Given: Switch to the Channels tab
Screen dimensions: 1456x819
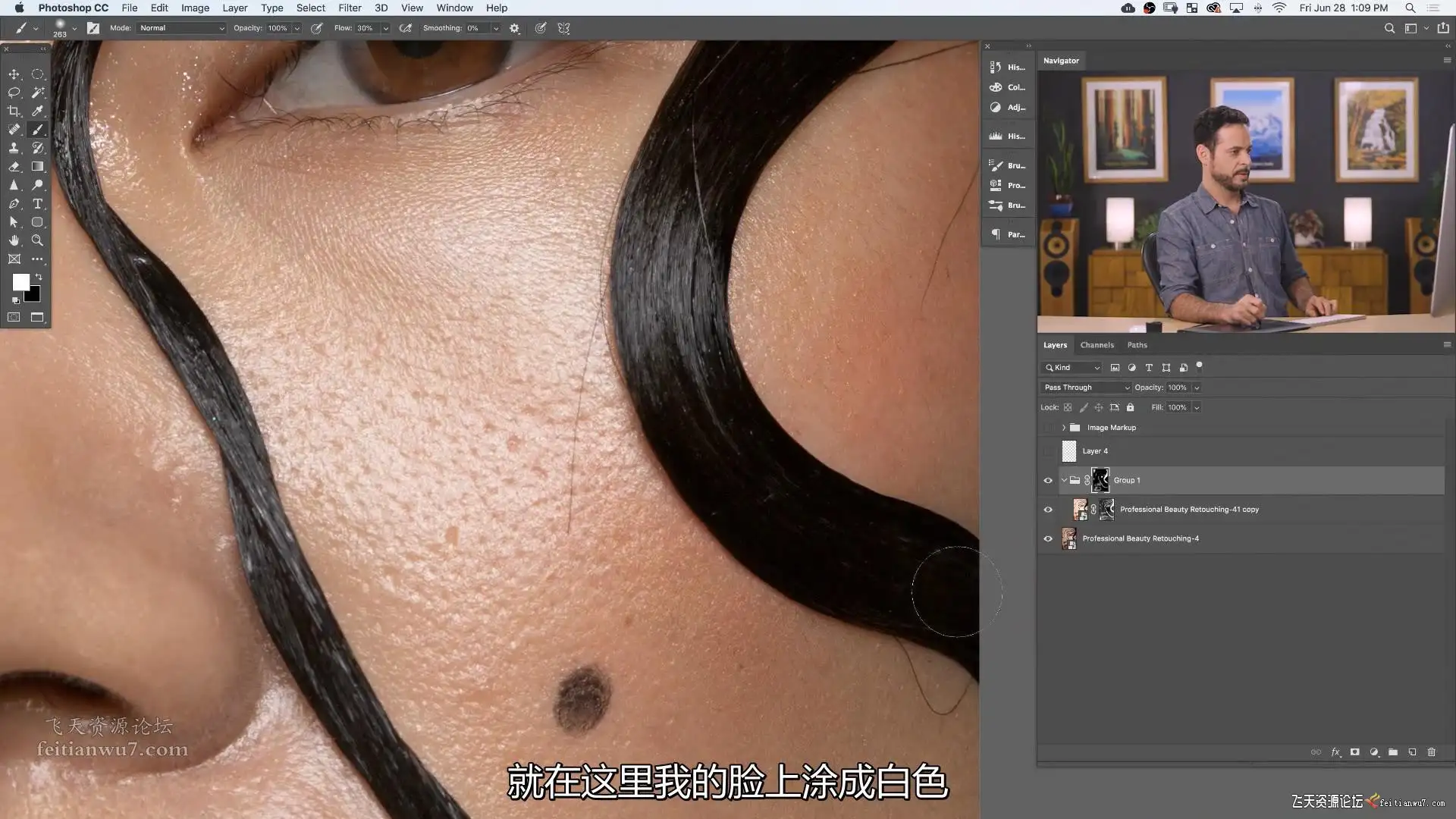Looking at the screenshot, I should pyautogui.click(x=1097, y=345).
